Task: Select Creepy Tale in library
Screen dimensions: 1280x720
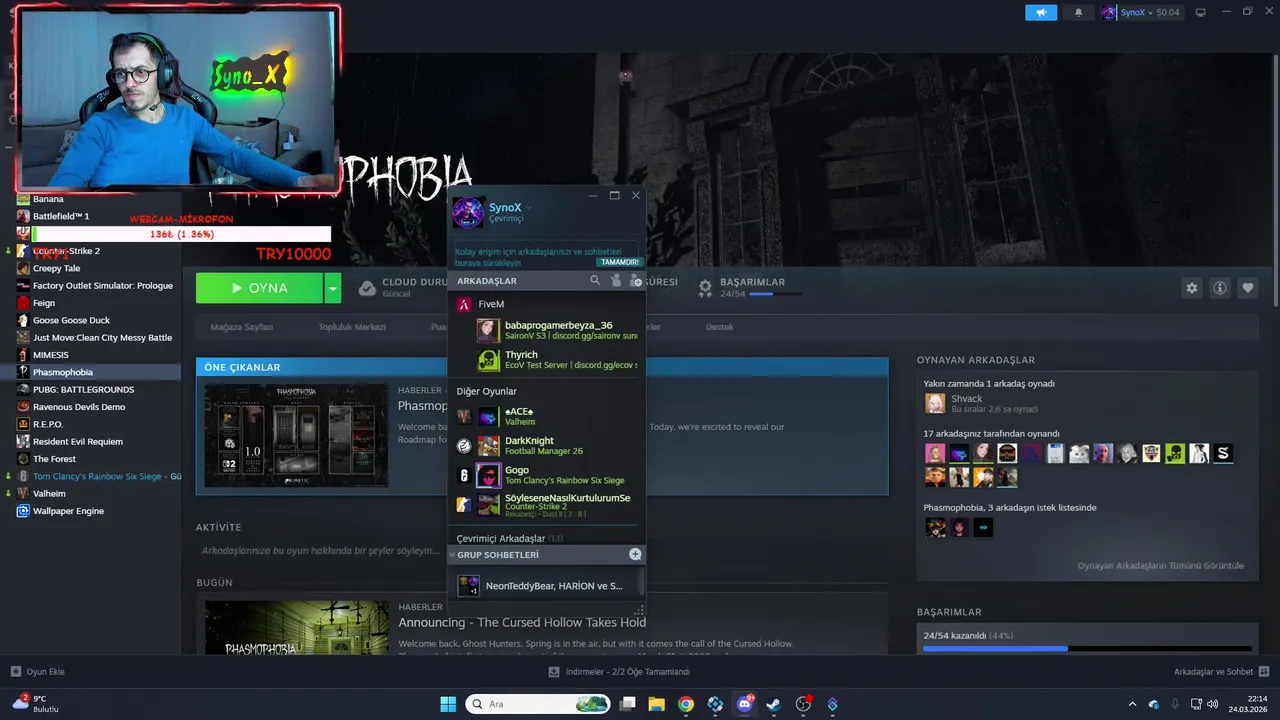Action: click(56, 268)
